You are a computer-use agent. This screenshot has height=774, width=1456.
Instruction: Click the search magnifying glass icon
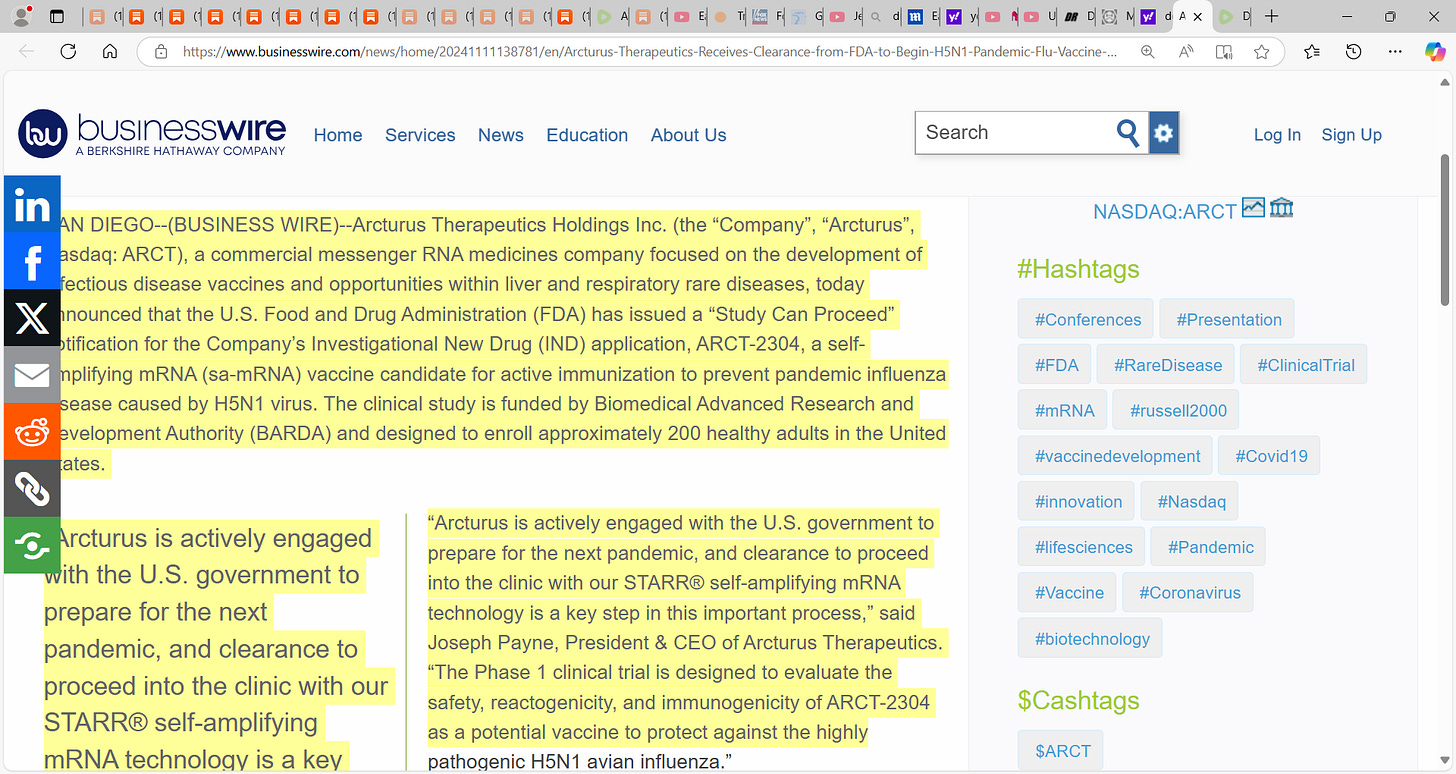[1128, 133]
